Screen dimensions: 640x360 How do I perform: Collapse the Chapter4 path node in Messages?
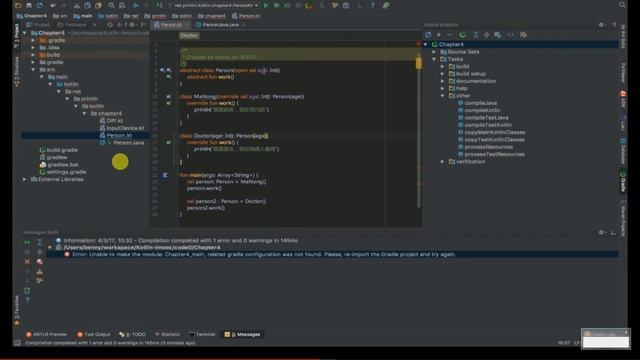click(x=50, y=247)
